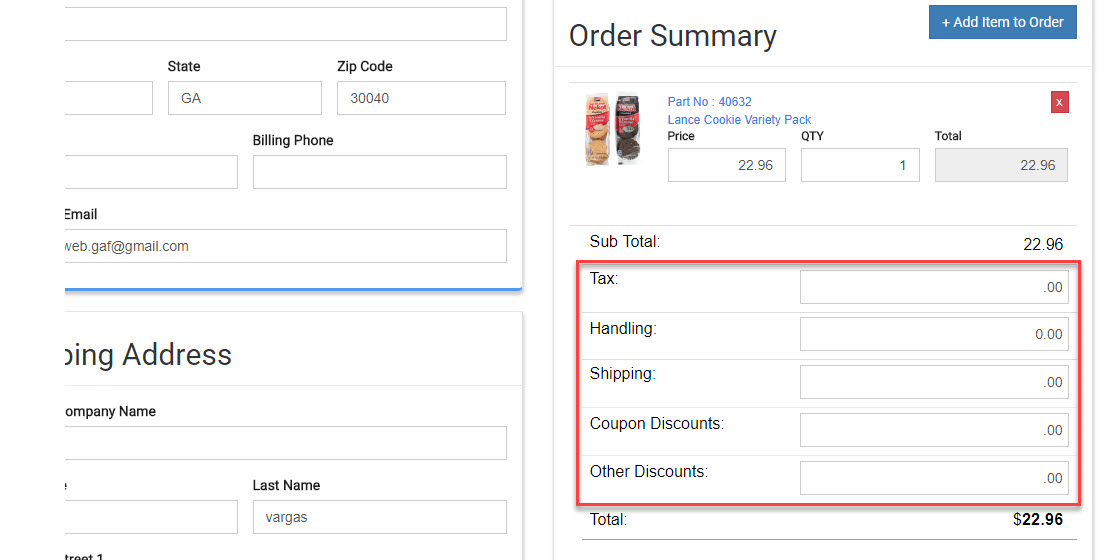Click the Handling amount field
1108x560 pixels.
click(x=933, y=334)
